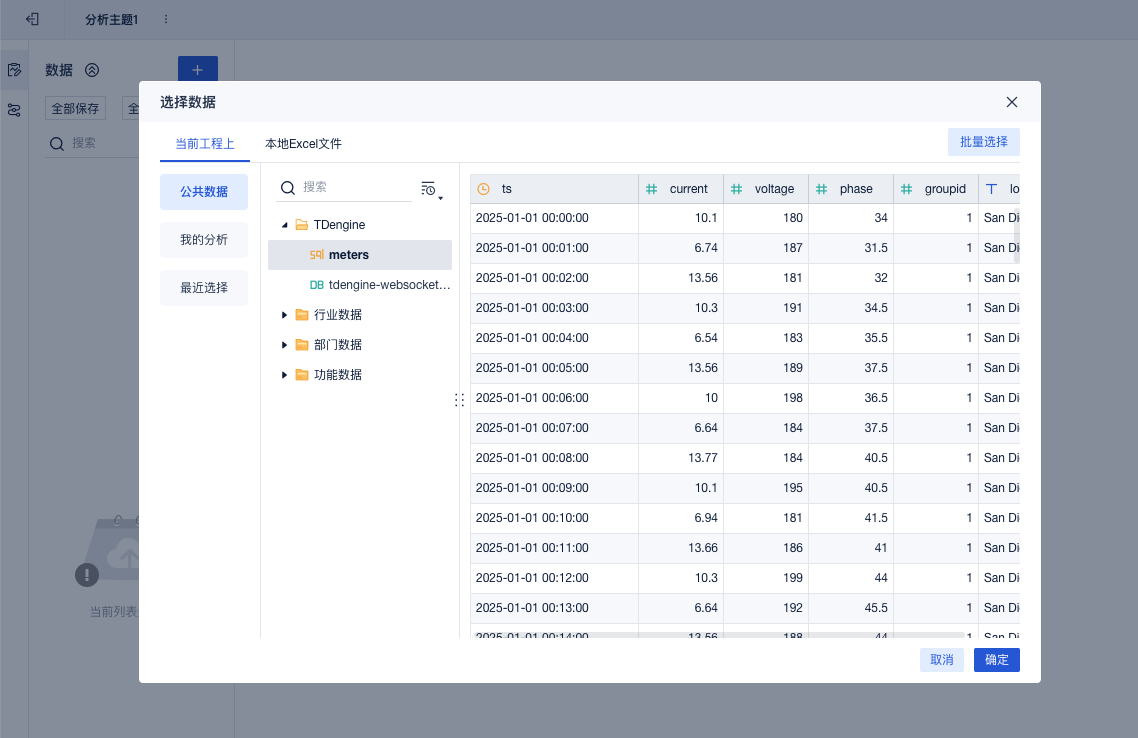Select the 当前工程上 tab
The height and width of the screenshot is (738, 1138).
click(205, 144)
